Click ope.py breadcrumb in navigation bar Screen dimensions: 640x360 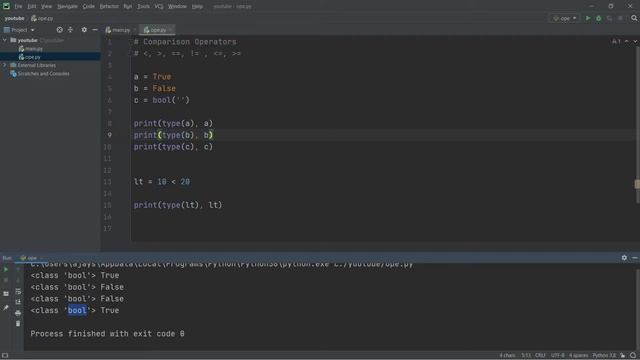click(42, 18)
